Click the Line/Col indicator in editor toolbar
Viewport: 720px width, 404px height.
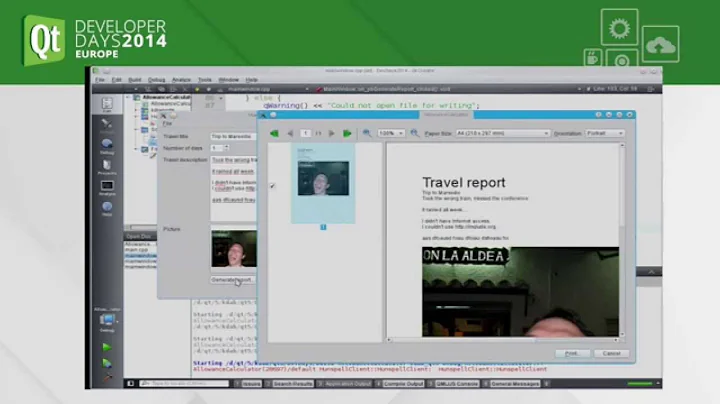(616, 89)
